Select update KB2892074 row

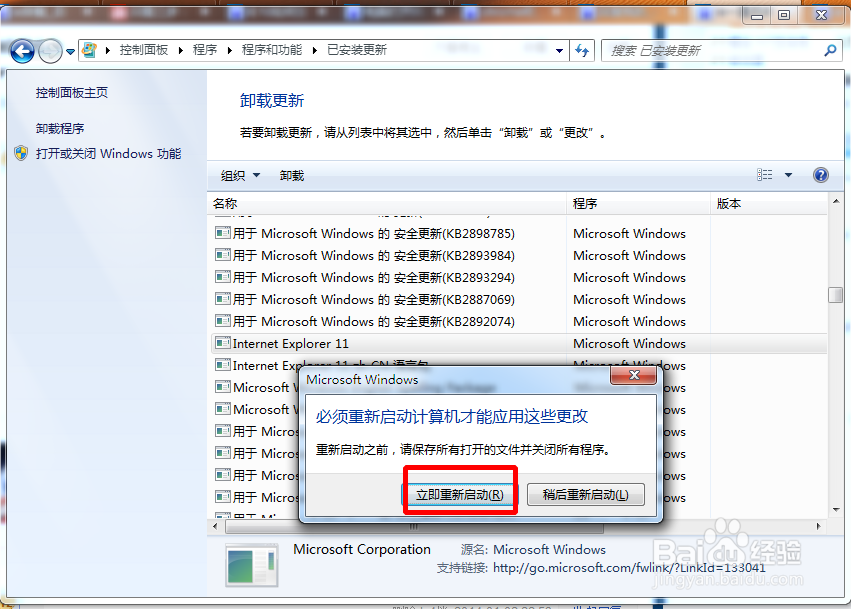click(518, 321)
